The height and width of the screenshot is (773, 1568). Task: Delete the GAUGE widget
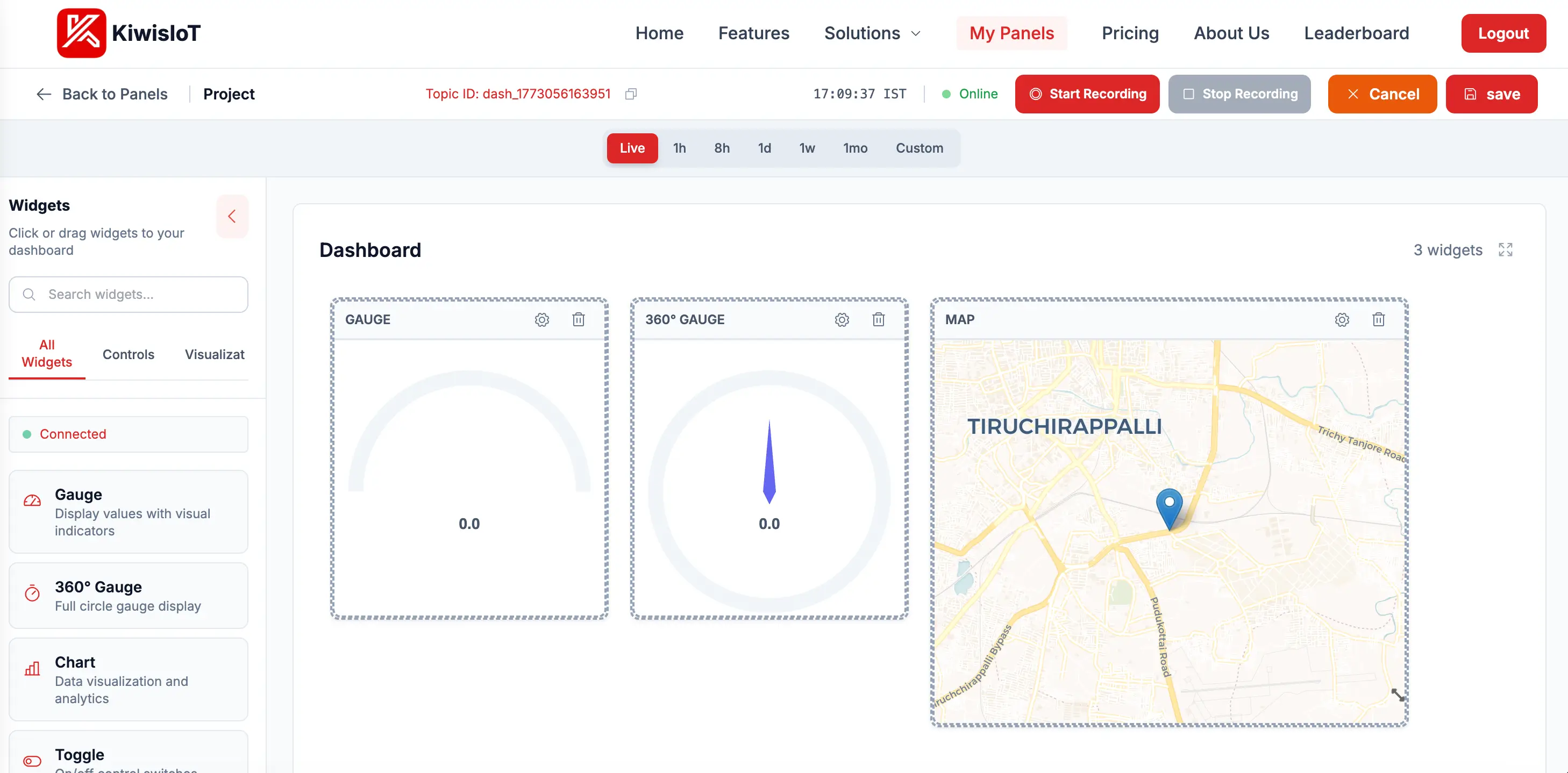[x=578, y=319]
